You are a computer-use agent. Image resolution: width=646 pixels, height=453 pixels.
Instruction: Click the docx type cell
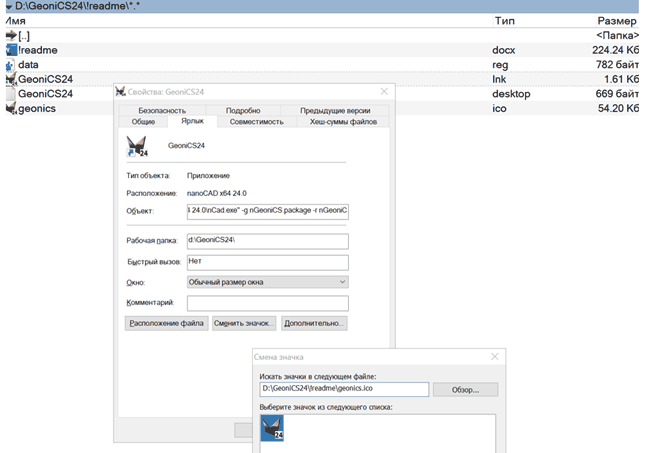click(x=503, y=50)
